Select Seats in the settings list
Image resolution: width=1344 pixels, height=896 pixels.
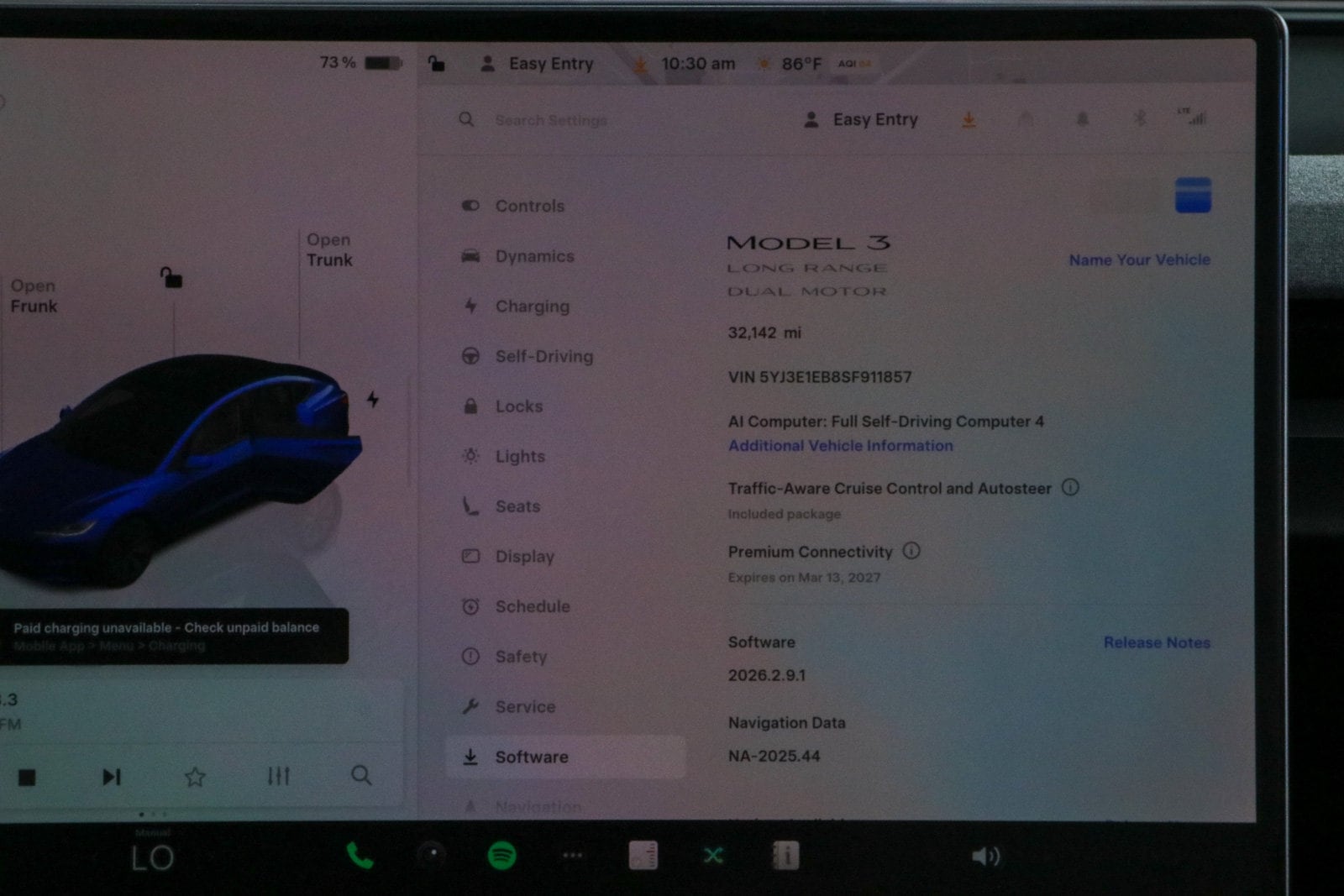pos(501,506)
